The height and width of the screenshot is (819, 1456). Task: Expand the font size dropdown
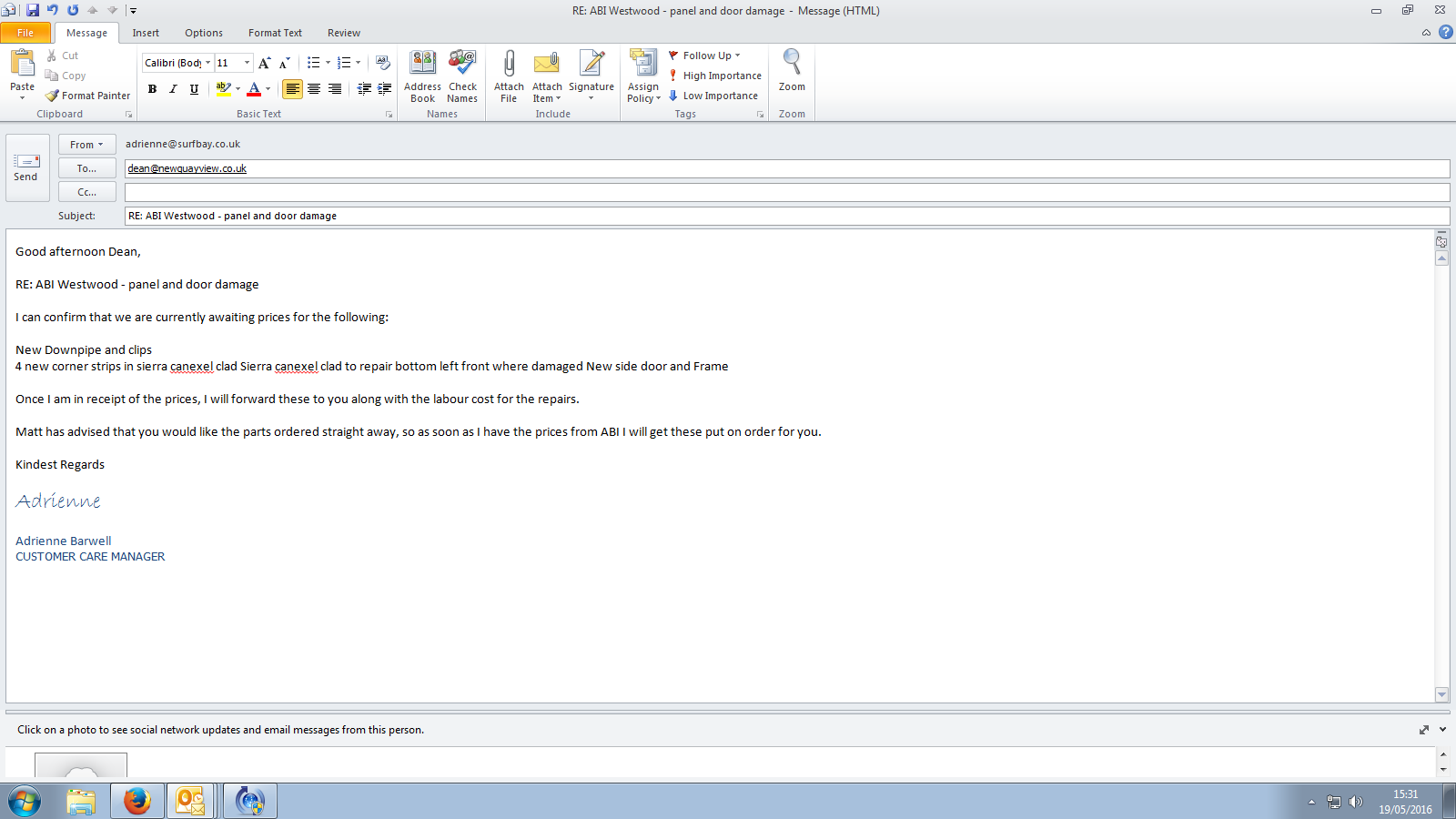point(247,63)
